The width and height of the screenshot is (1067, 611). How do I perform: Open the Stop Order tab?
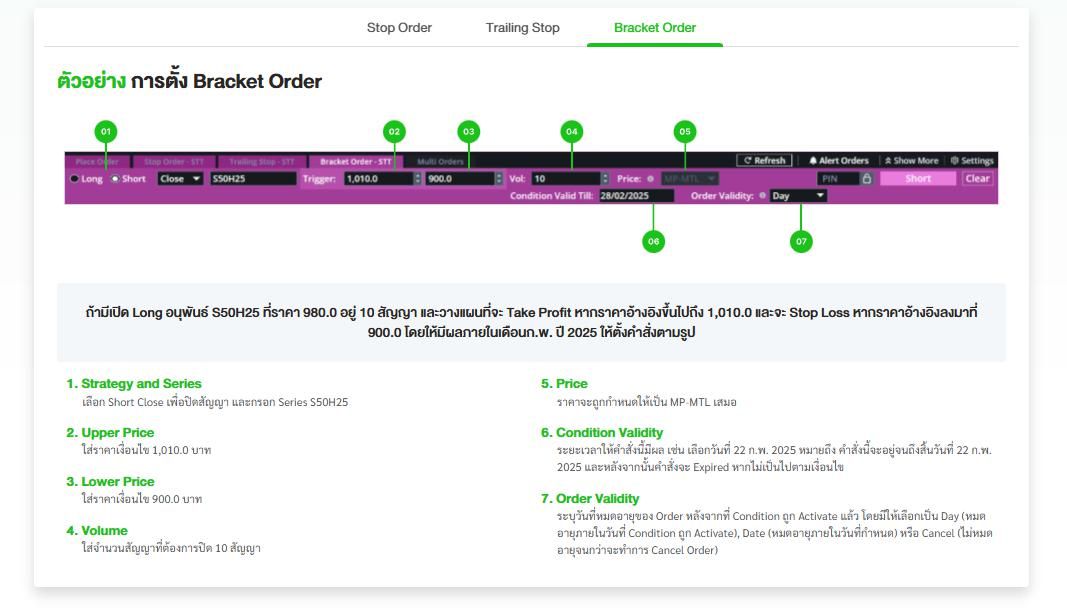[x=399, y=28]
